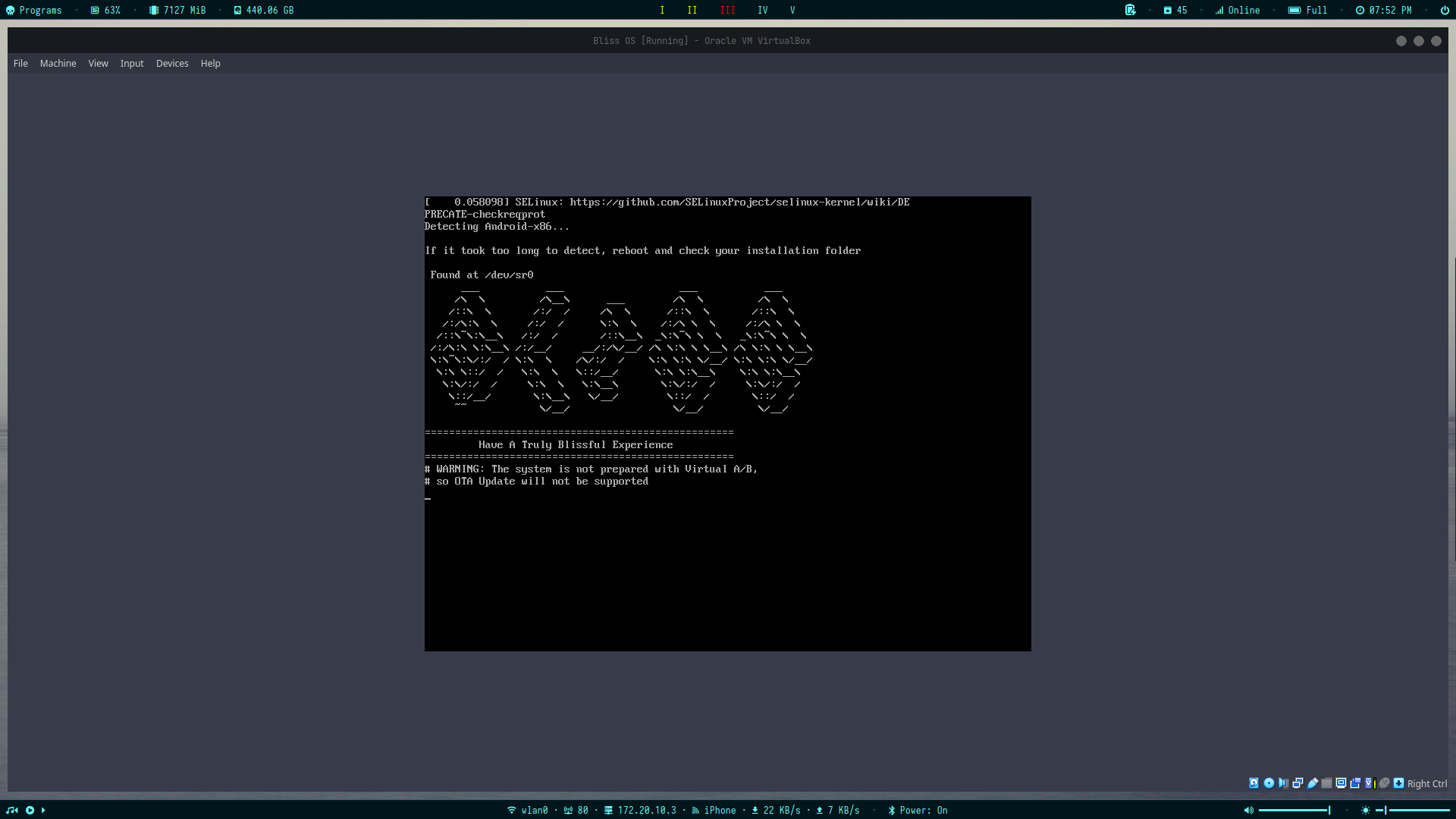Click the network adapters indicator

(x=1298, y=783)
